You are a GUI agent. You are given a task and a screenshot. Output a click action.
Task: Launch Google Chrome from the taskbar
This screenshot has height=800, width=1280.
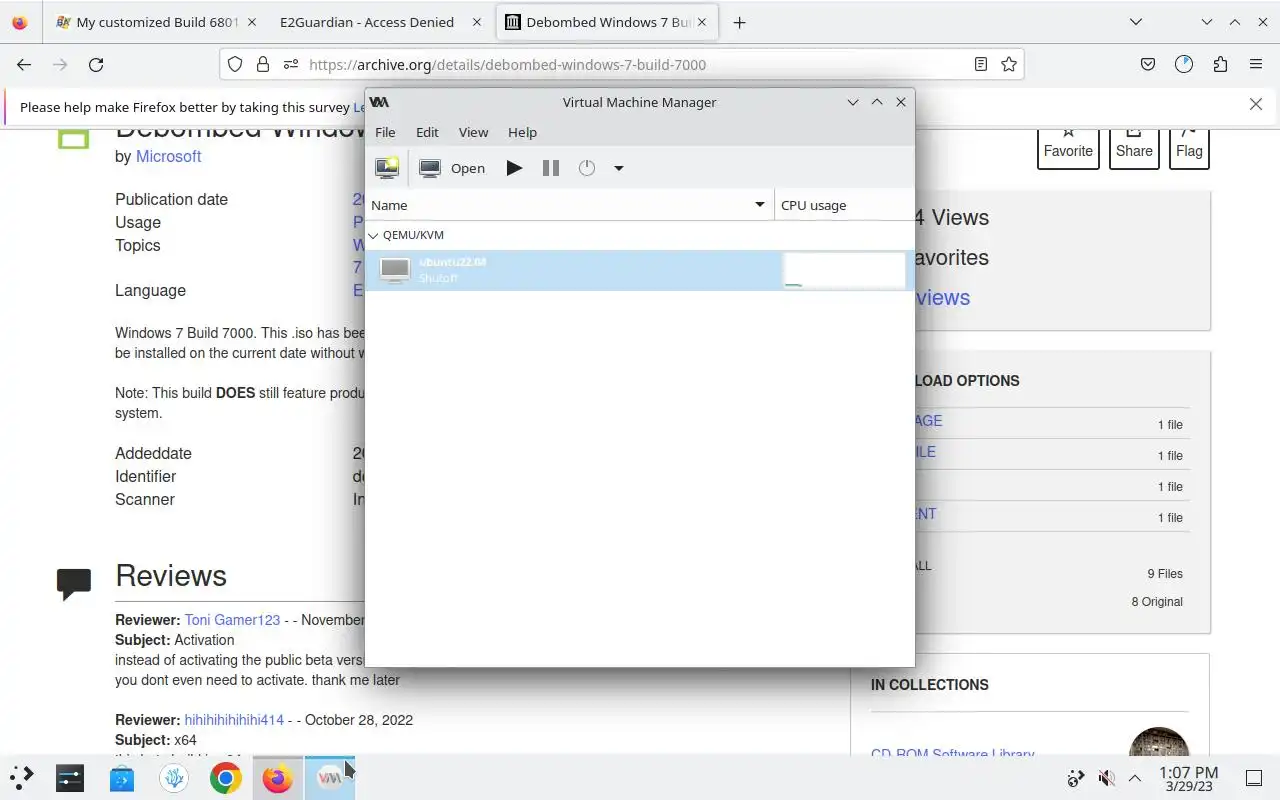(x=226, y=777)
